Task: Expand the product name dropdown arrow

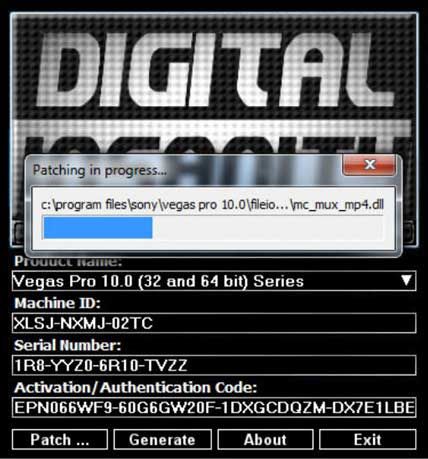Action: (x=406, y=281)
